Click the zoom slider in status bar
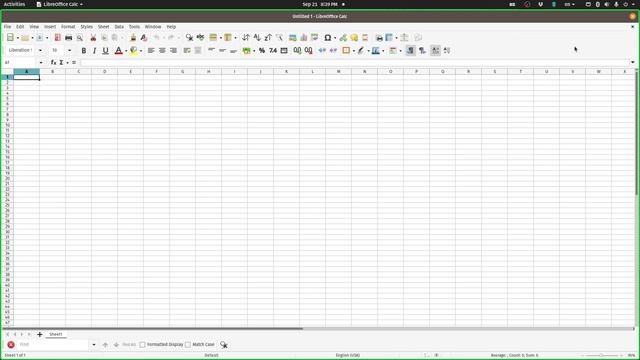Screen dimensions: 640x360 click(601, 356)
